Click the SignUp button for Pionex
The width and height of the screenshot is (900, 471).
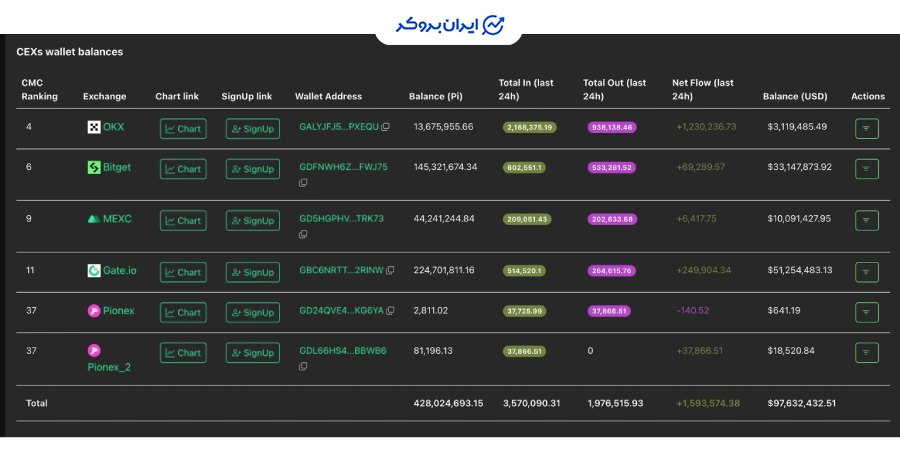click(253, 312)
